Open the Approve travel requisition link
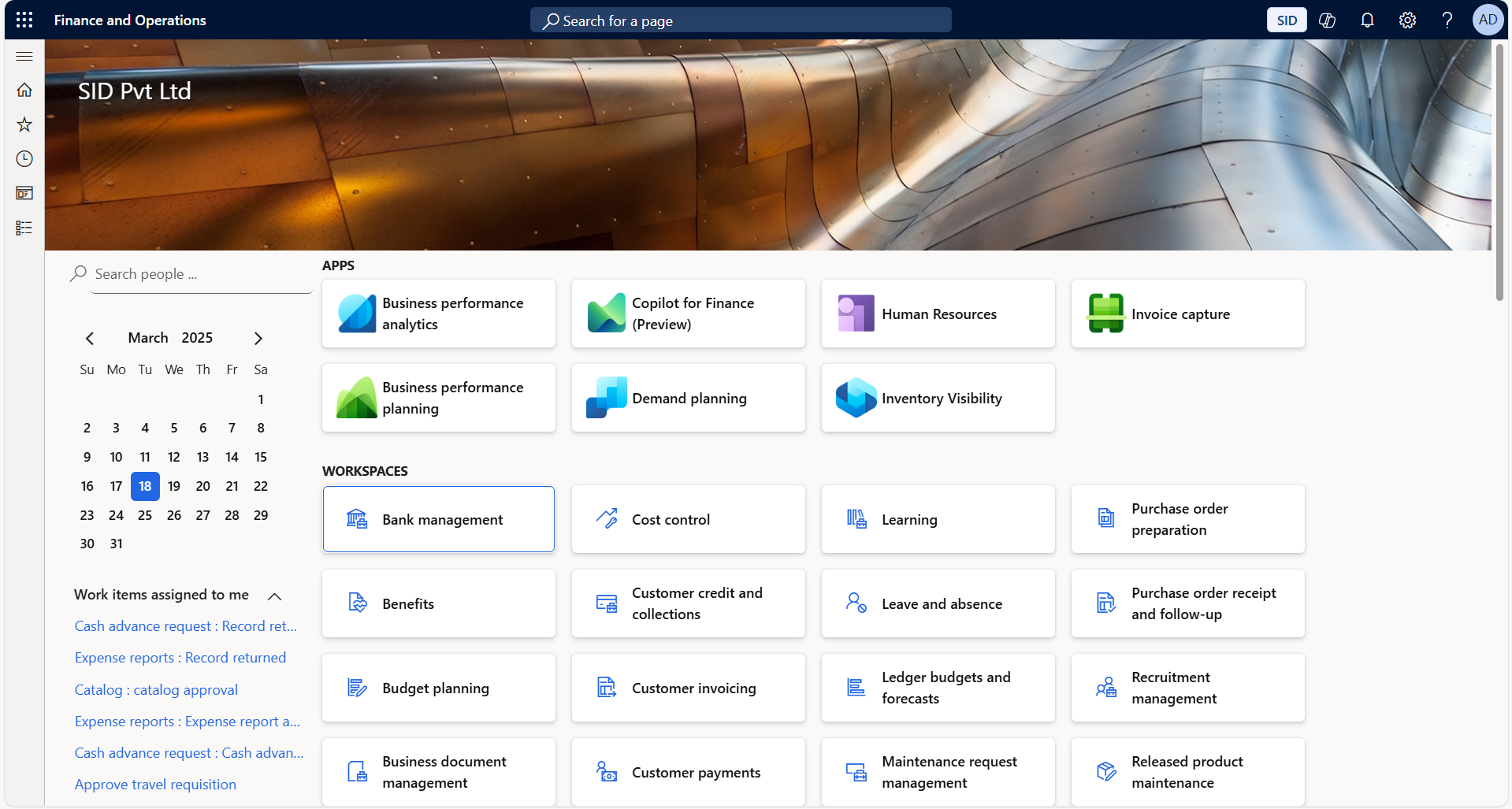This screenshot has width=1512, height=809. click(x=154, y=784)
